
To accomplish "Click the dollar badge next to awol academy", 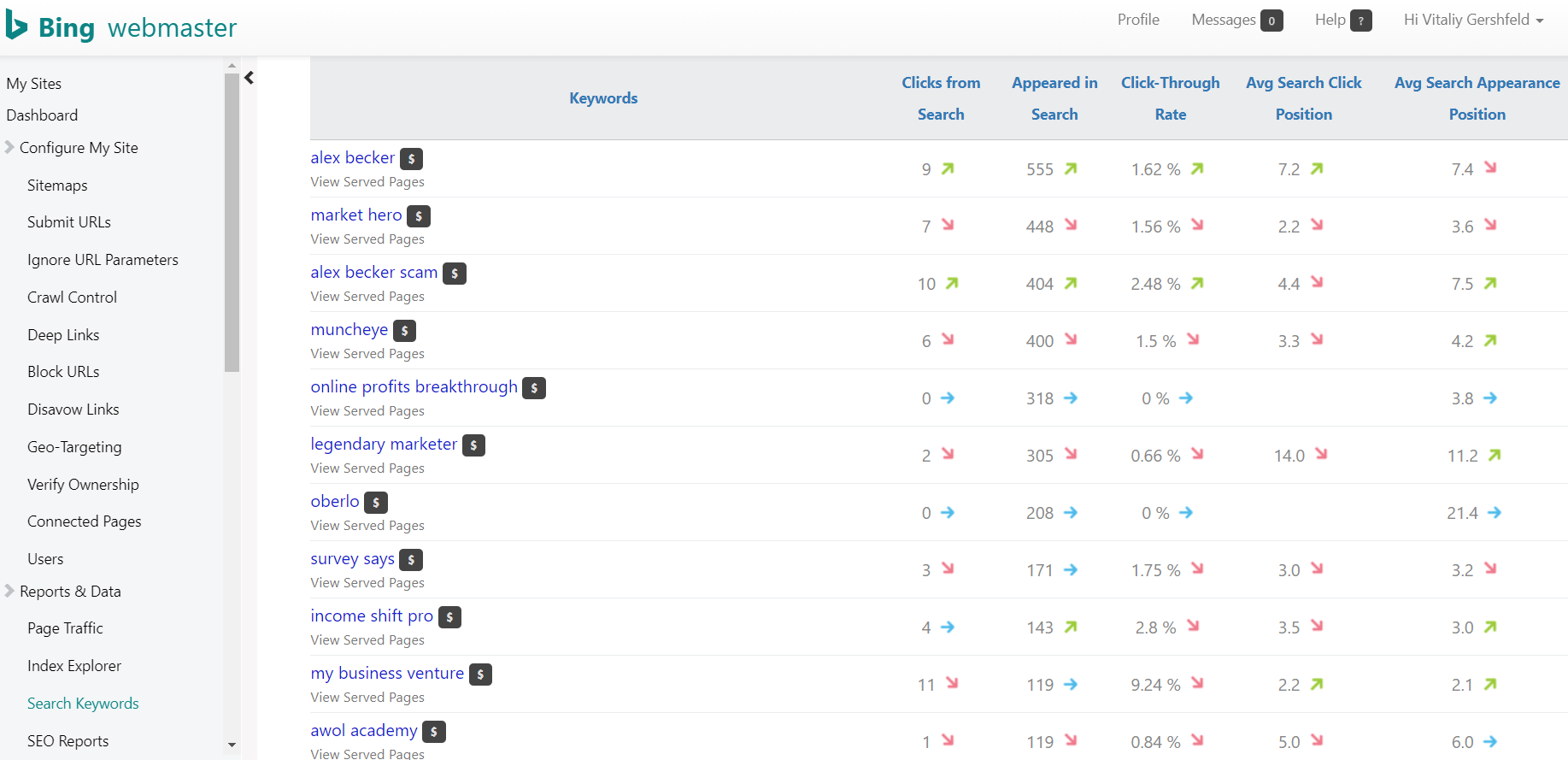I will pyautogui.click(x=434, y=732).
